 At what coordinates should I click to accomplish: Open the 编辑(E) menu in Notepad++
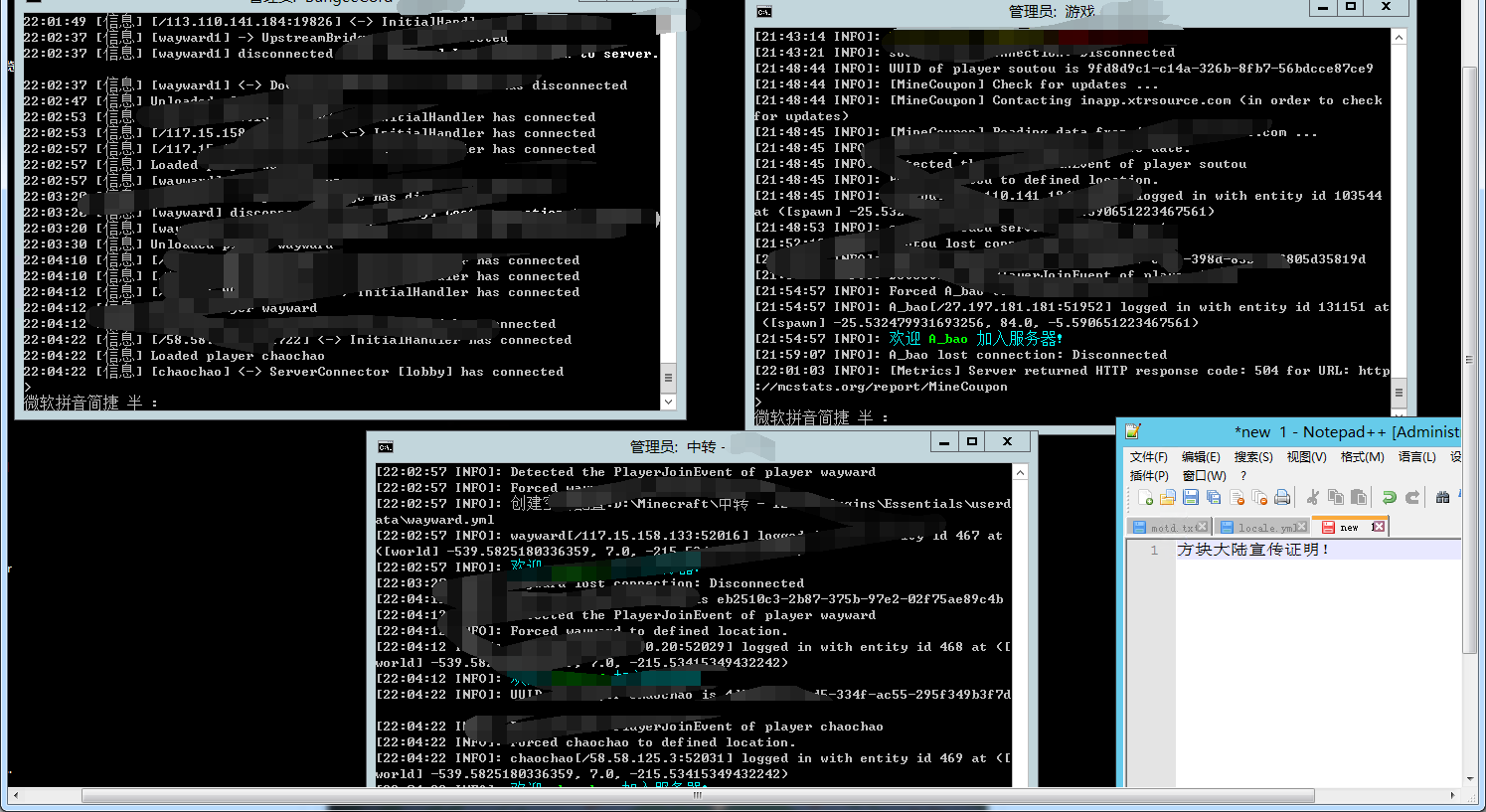click(x=1201, y=456)
